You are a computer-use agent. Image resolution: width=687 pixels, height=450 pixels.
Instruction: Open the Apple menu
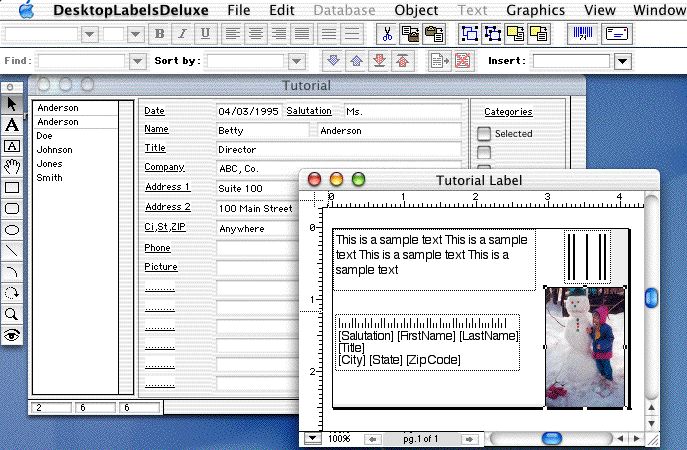pos(26,9)
